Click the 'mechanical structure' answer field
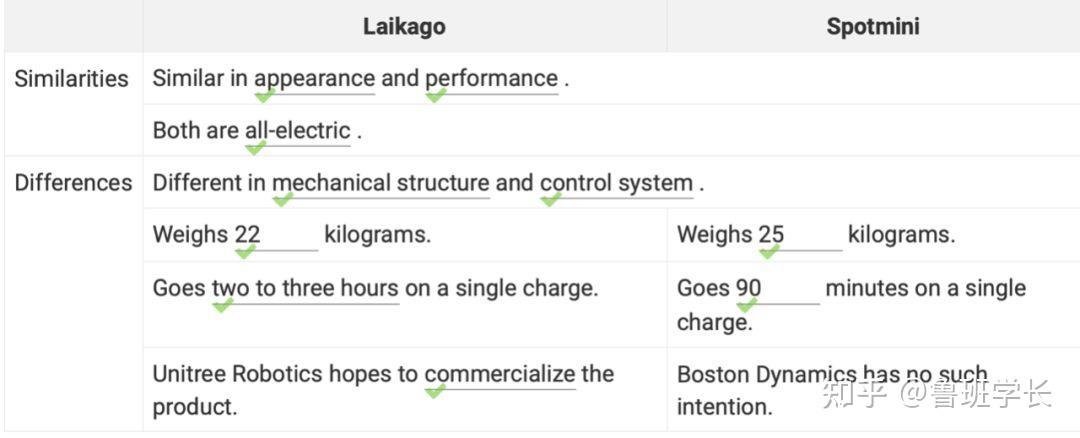This screenshot has width=1080, height=438. tap(381, 183)
